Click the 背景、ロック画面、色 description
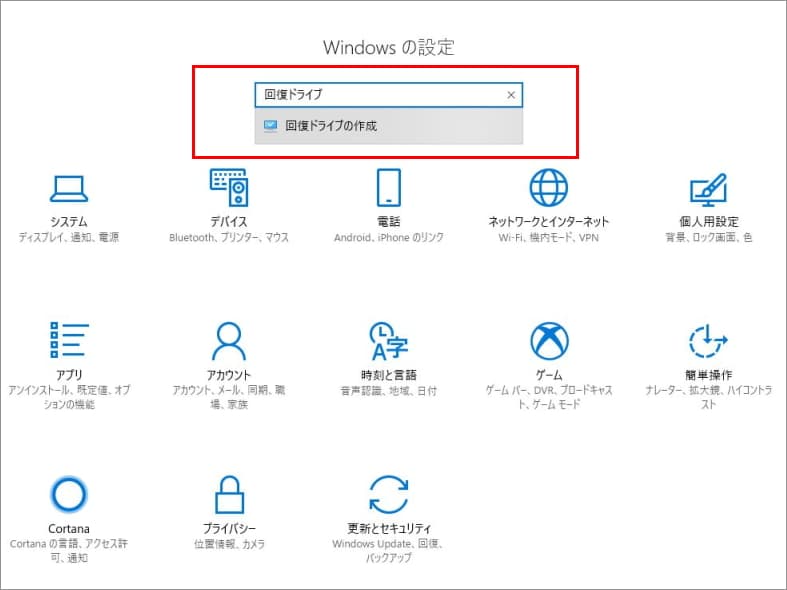Viewport: 787px width, 590px height. [x=709, y=237]
